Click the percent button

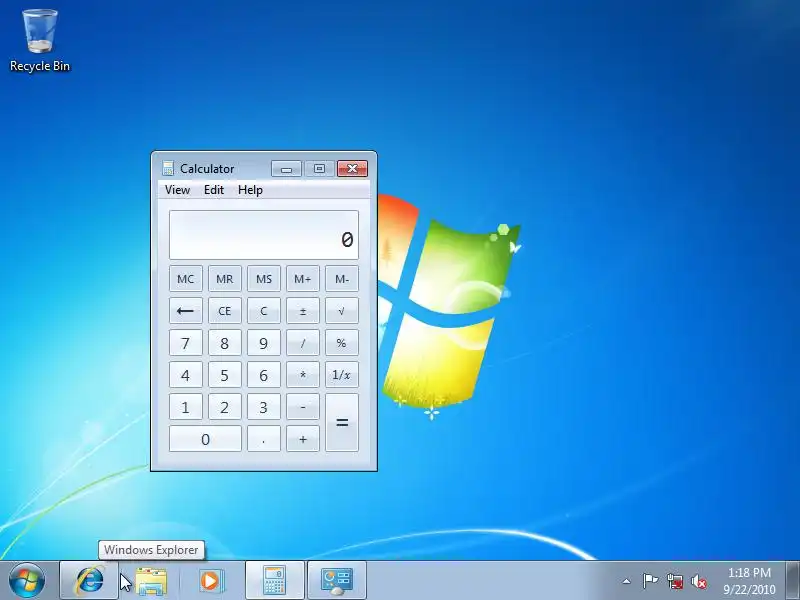(342, 343)
